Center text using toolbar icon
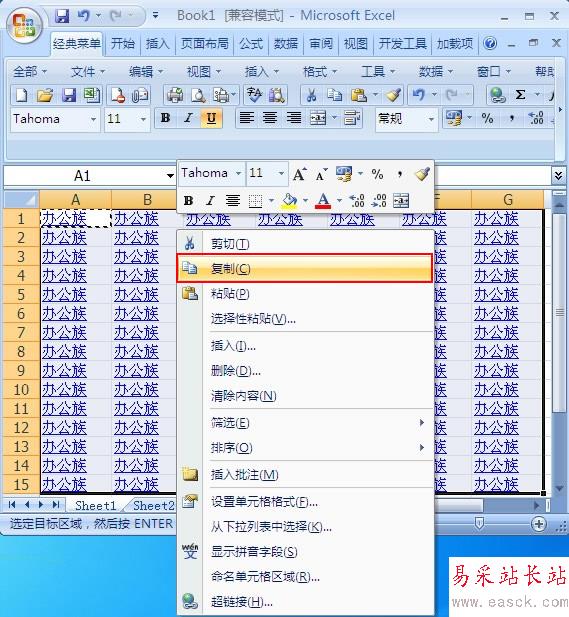 270,118
